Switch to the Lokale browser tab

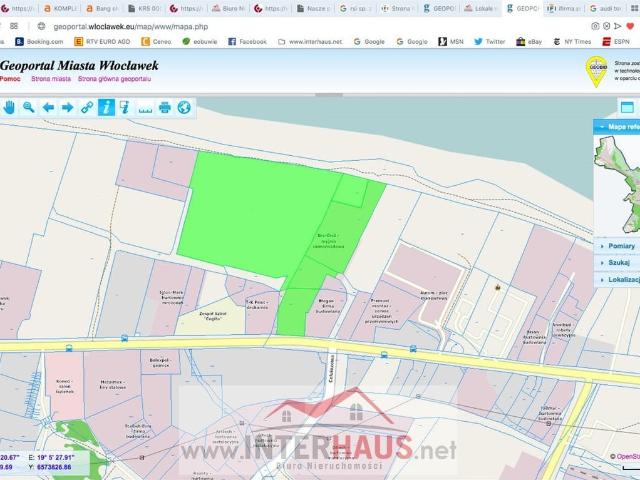click(x=481, y=8)
